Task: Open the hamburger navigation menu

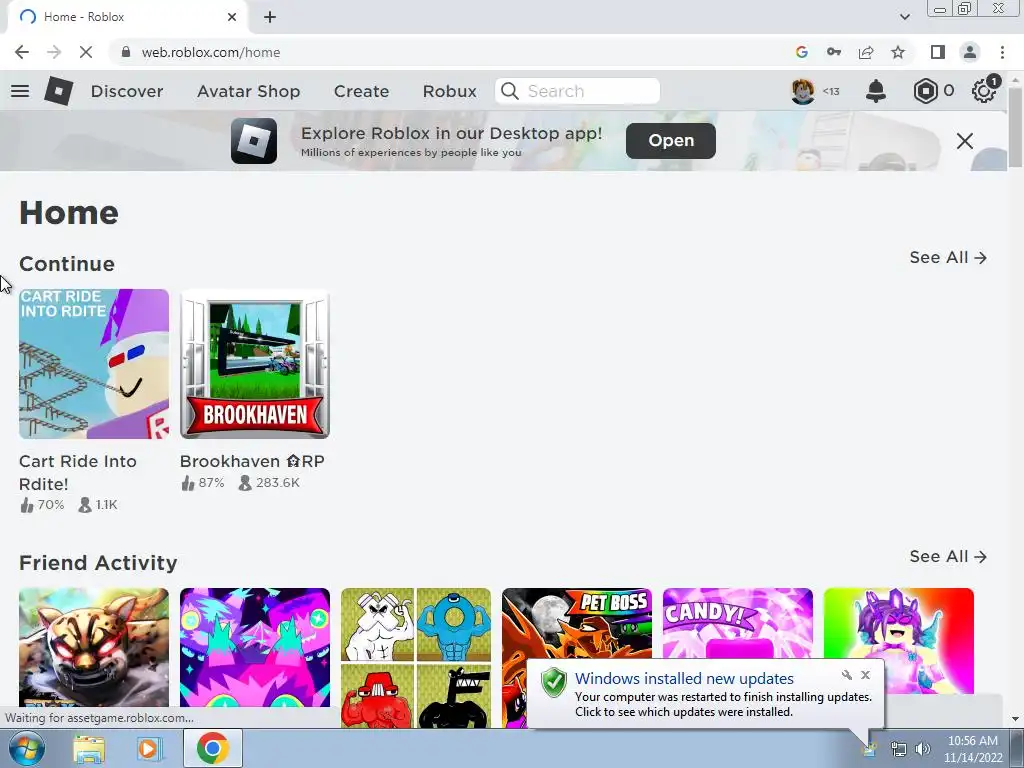Action: click(x=20, y=91)
